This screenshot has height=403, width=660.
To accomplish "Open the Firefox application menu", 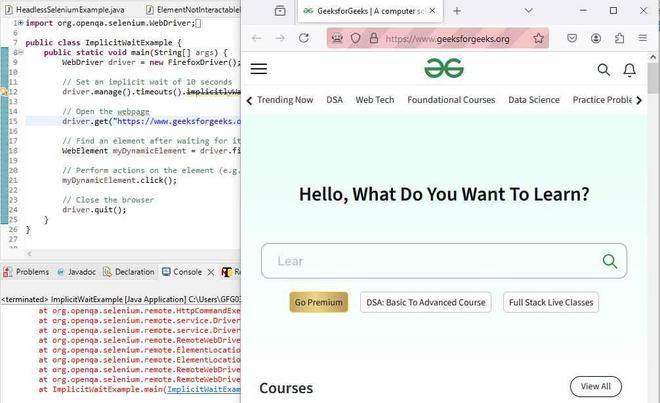I will (x=642, y=38).
